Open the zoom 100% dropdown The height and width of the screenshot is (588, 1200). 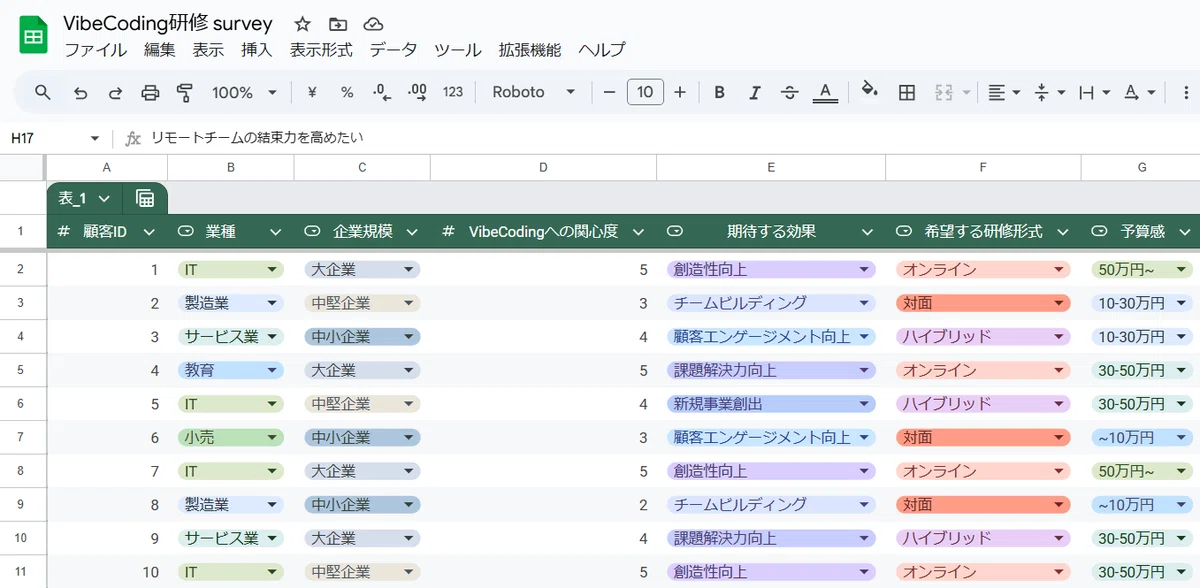244,92
